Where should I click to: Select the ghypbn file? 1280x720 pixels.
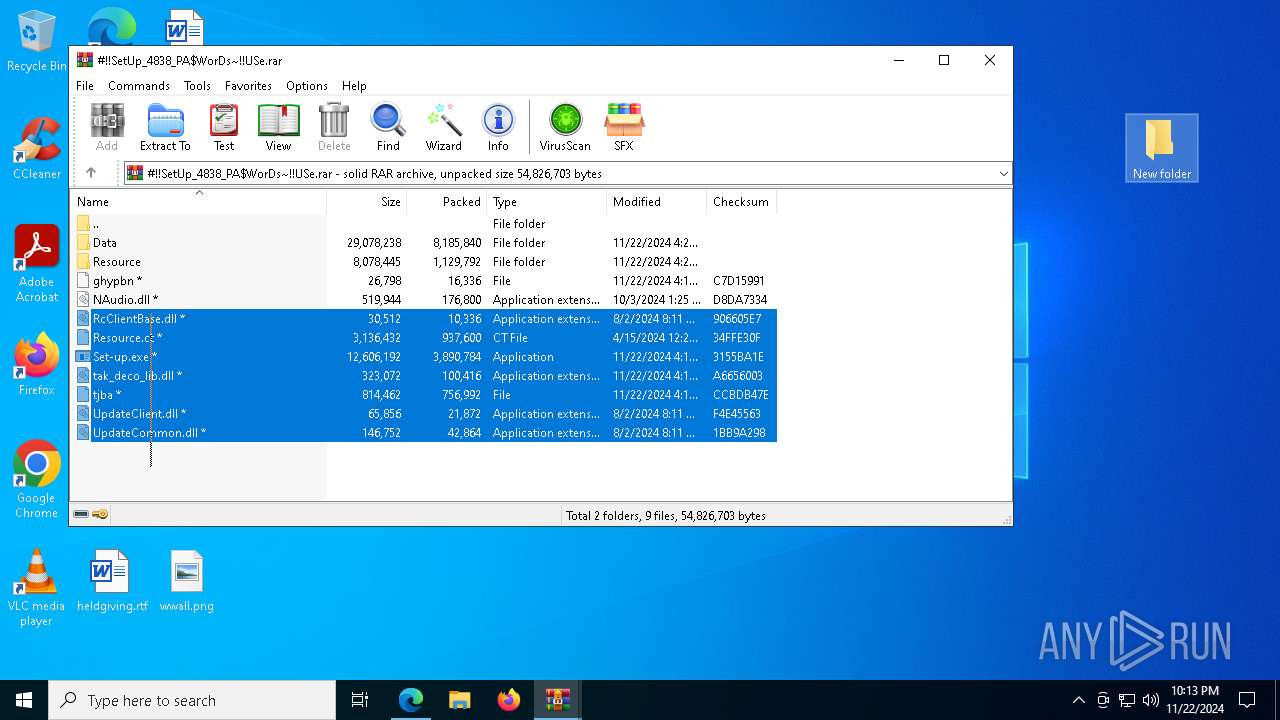pos(425,281)
